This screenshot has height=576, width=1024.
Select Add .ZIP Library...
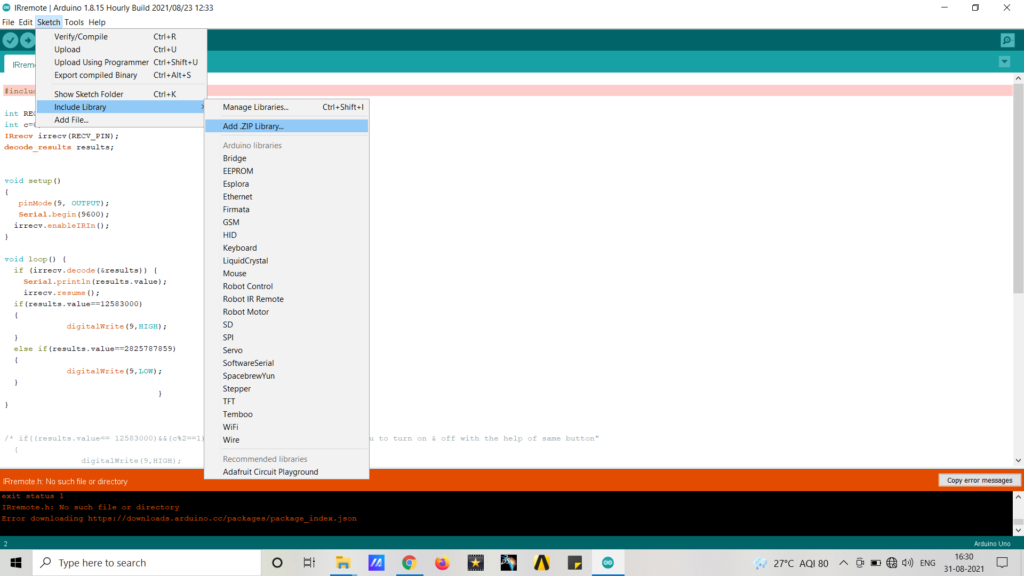coord(287,126)
